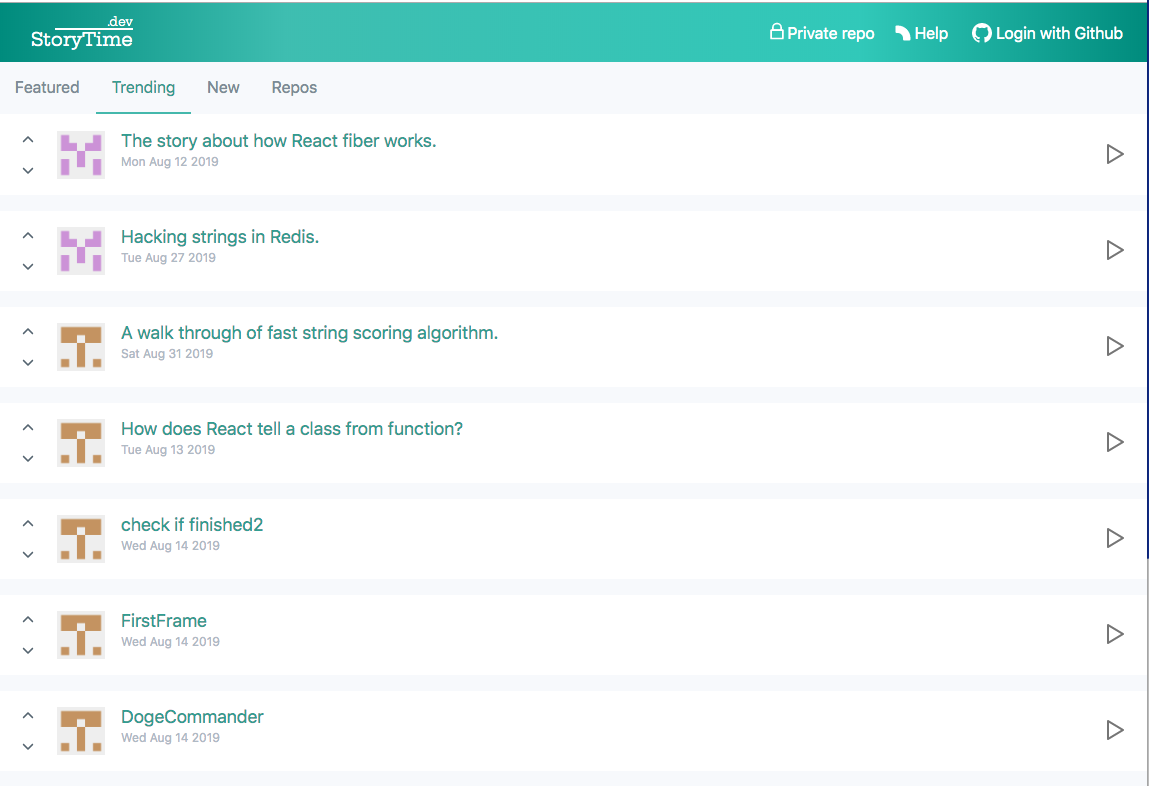Downvote the fast string scoring story
1149x786 pixels.
tap(28, 362)
